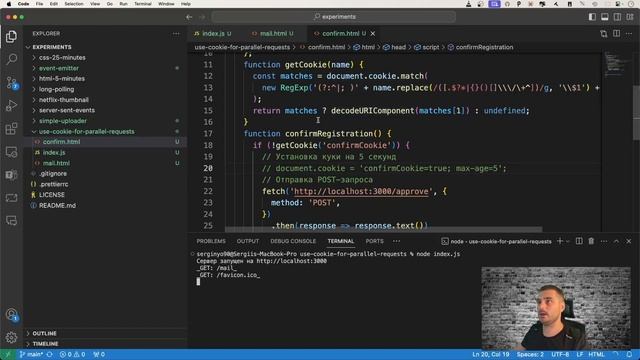Kill terminal with trash icon
Viewport: 640px width, 360px height.
[591, 241]
